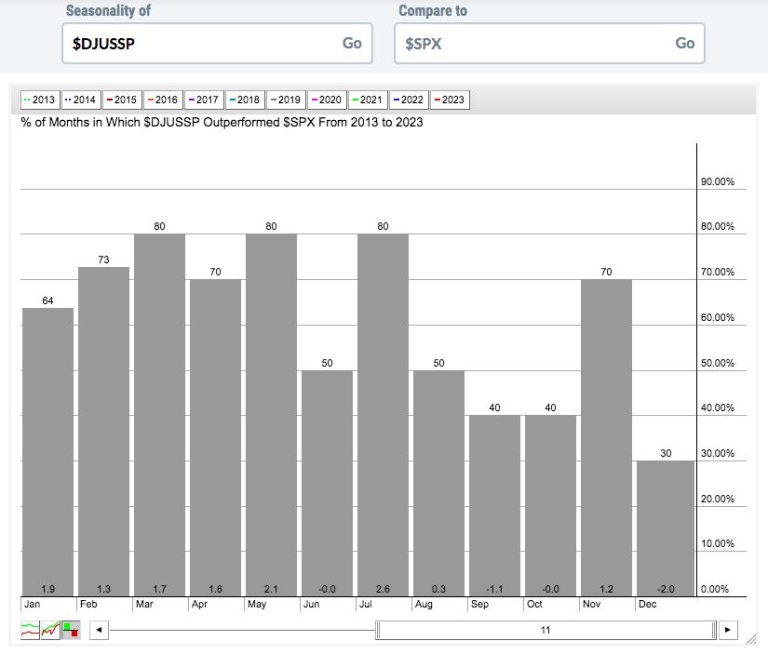Click the Seasonality of symbol input field
This screenshot has height=654, width=768.
click(x=200, y=44)
